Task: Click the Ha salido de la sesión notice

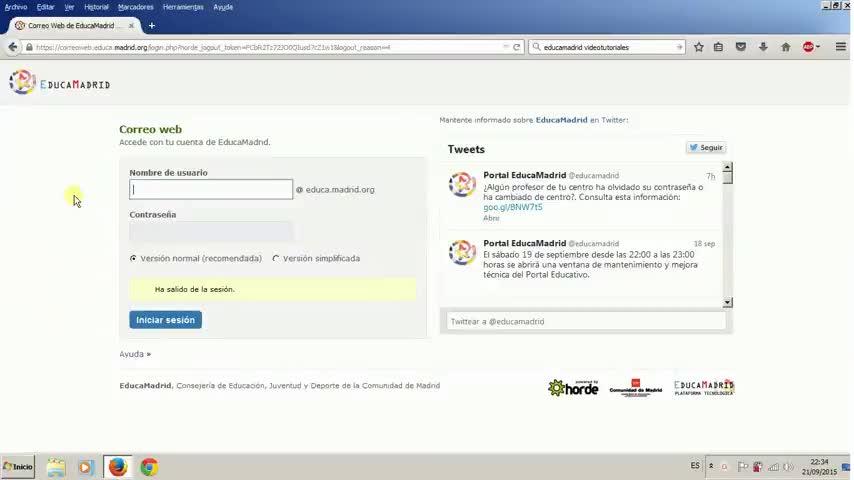Action: click(272, 289)
